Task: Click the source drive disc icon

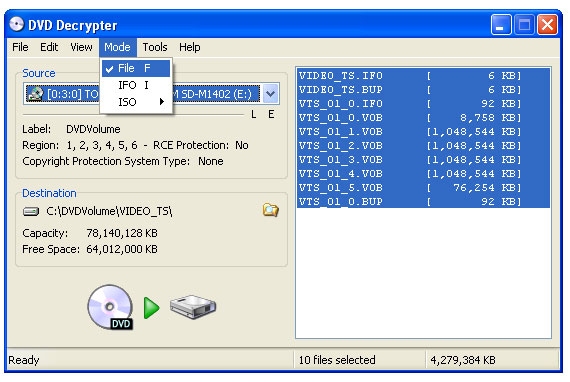Action: tap(35, 94)
